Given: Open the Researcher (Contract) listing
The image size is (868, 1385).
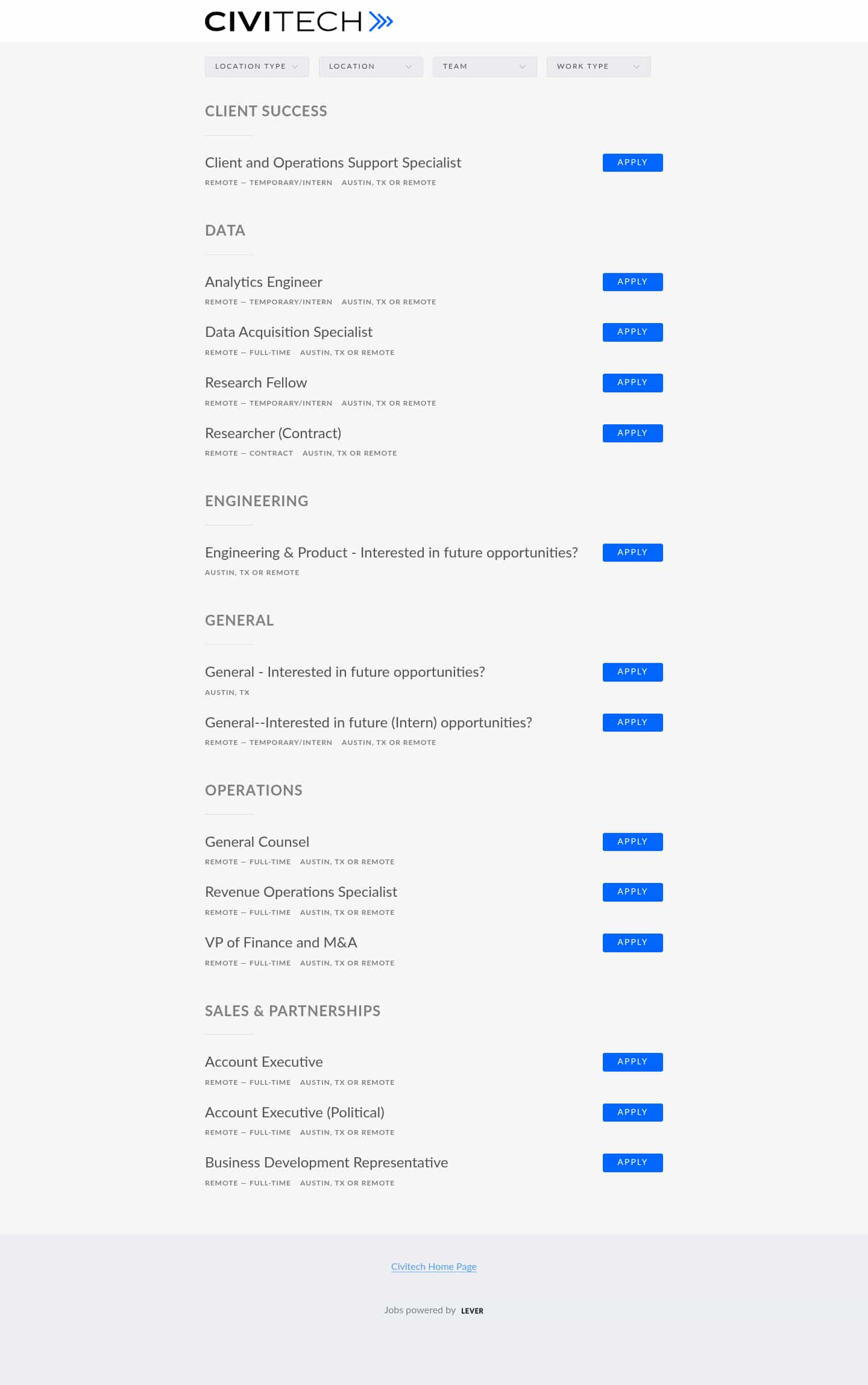Looking at the screenshot, I should coord(273,433).
